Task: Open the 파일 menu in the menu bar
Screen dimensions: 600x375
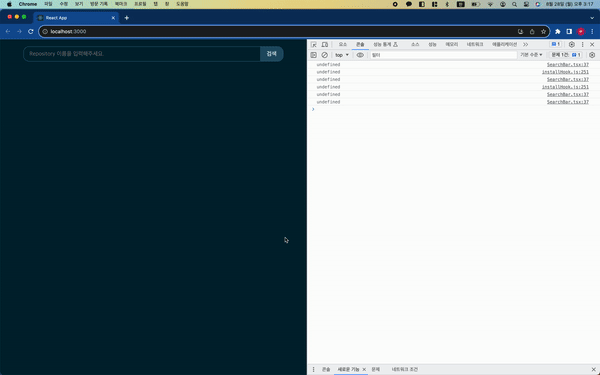Action: [x=48, y=4]
